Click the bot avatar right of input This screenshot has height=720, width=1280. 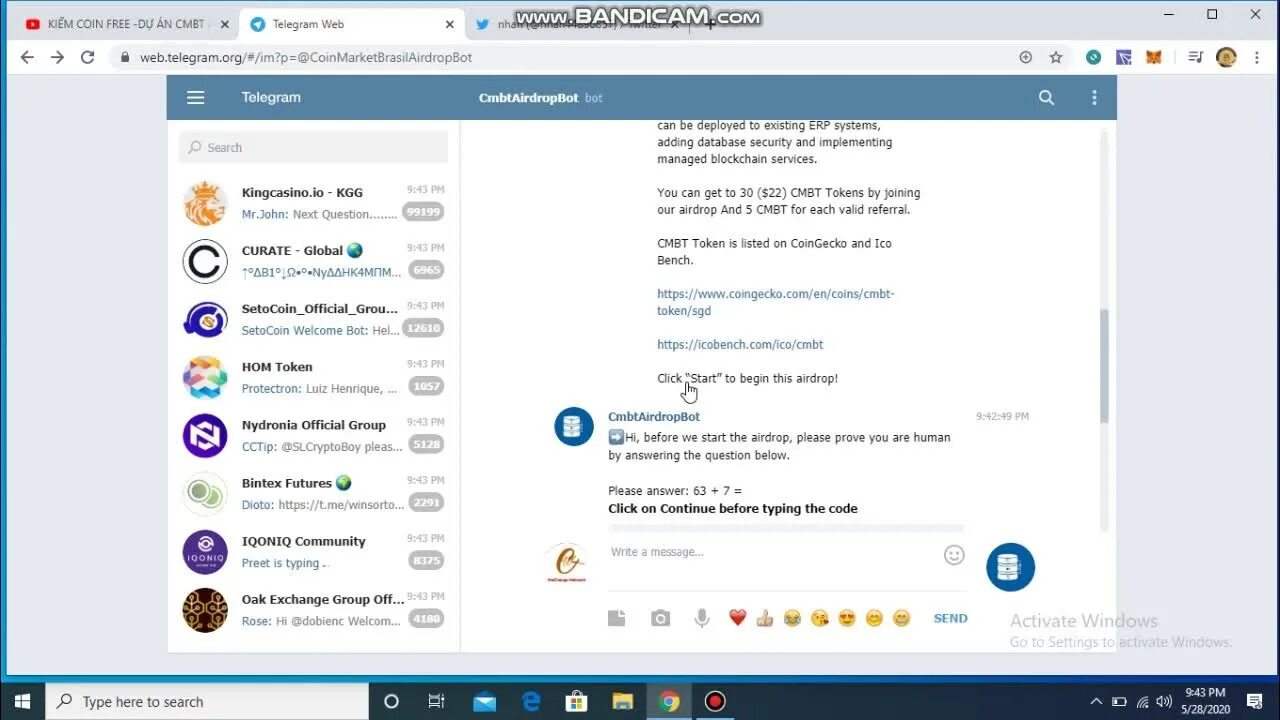click(x=1010, y=567)
